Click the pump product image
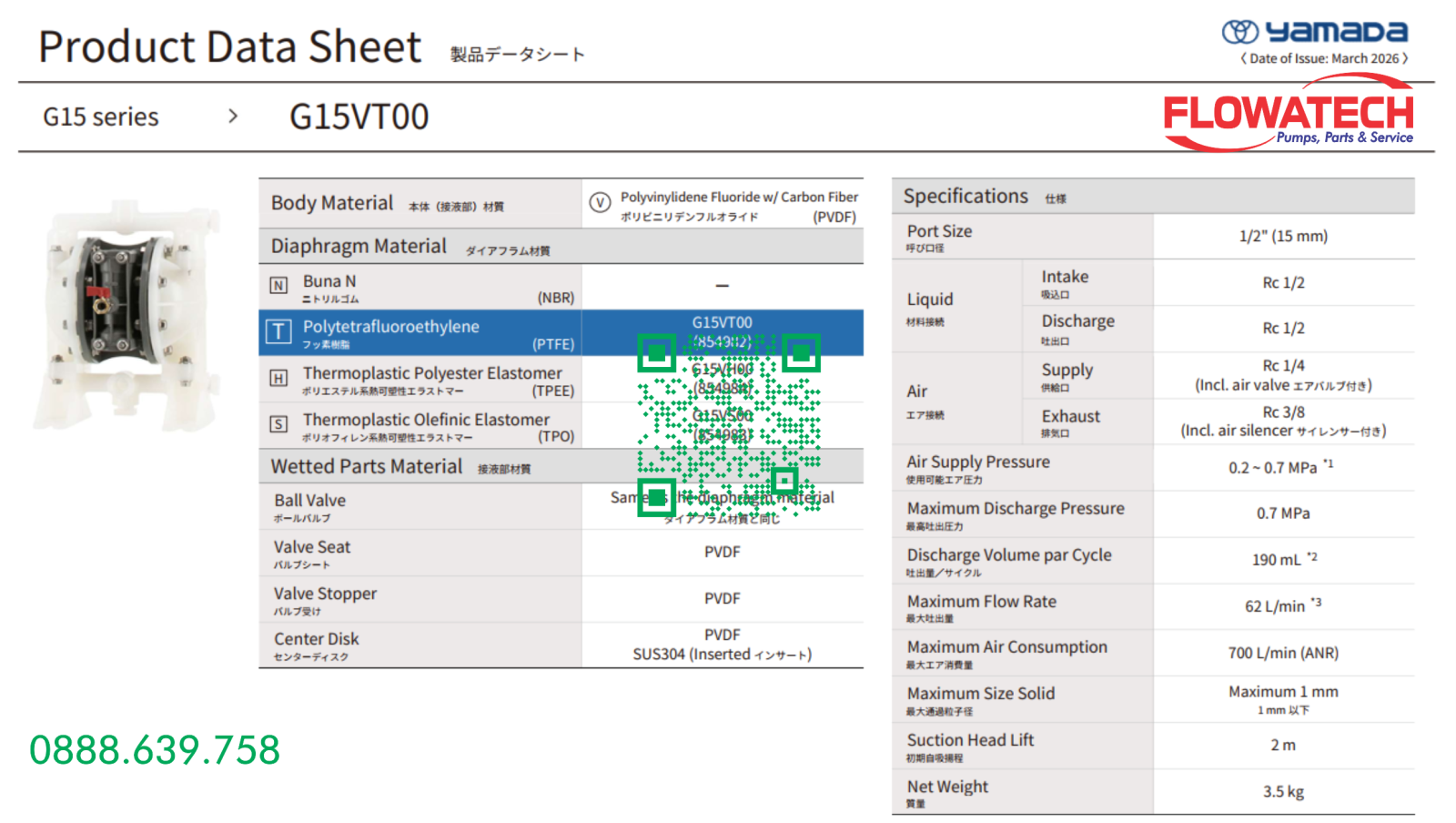The height and width of the screenshot is (823, 1456). (x=126, y=315)
